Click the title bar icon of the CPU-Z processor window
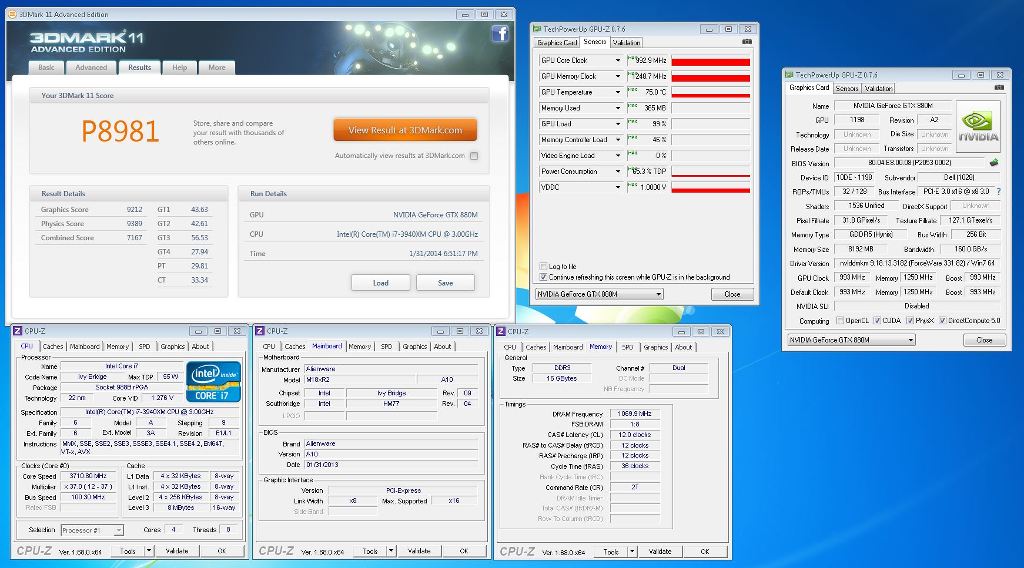Screen dimensions: 1024x568 tap(18, 331)
